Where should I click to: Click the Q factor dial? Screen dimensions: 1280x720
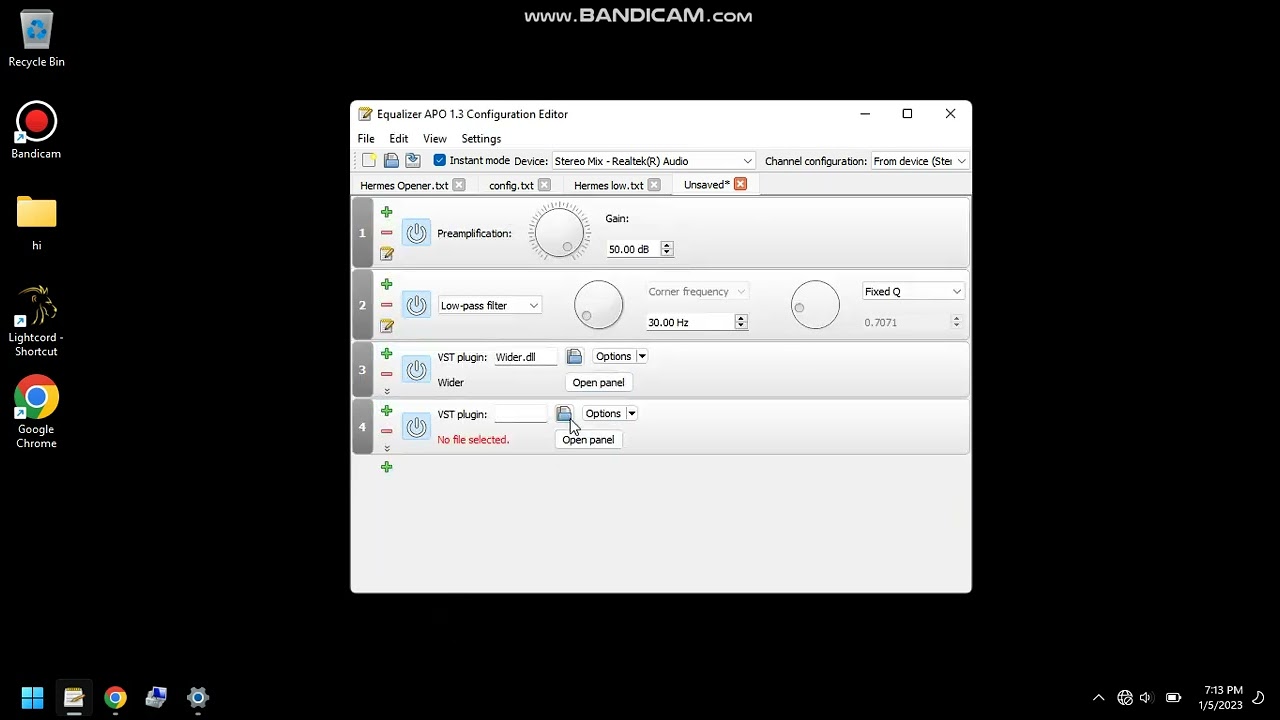(815, 305)
